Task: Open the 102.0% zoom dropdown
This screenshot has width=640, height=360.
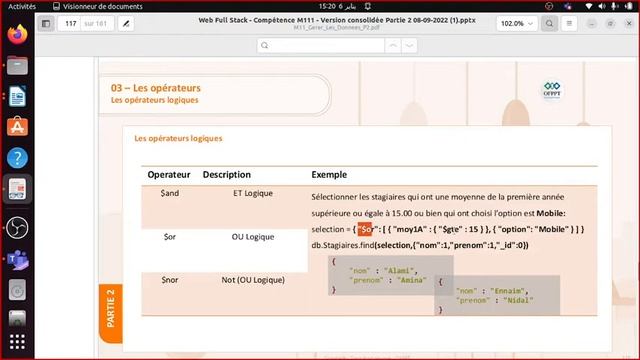Action: click(517, 24)
